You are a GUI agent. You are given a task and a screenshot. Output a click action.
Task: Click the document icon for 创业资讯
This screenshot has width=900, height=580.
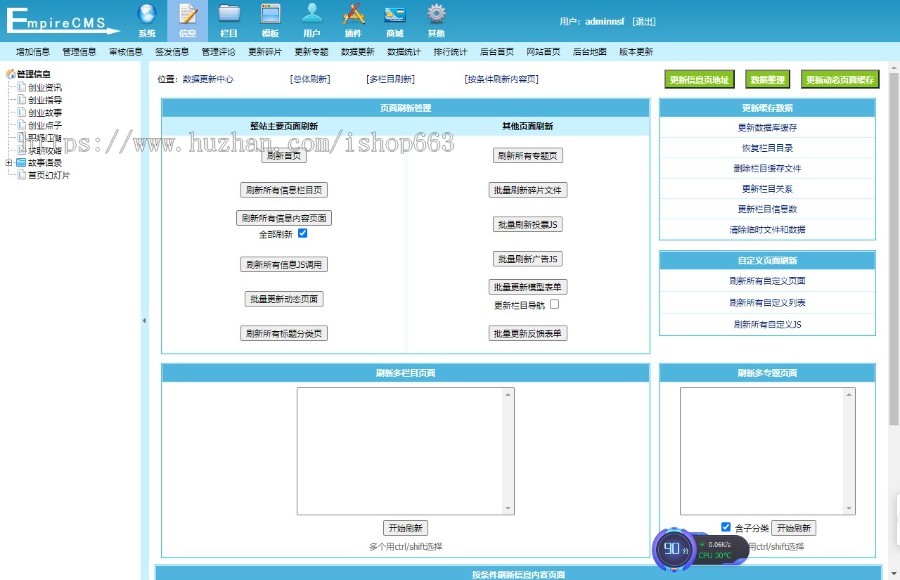(x=22, y=87)
